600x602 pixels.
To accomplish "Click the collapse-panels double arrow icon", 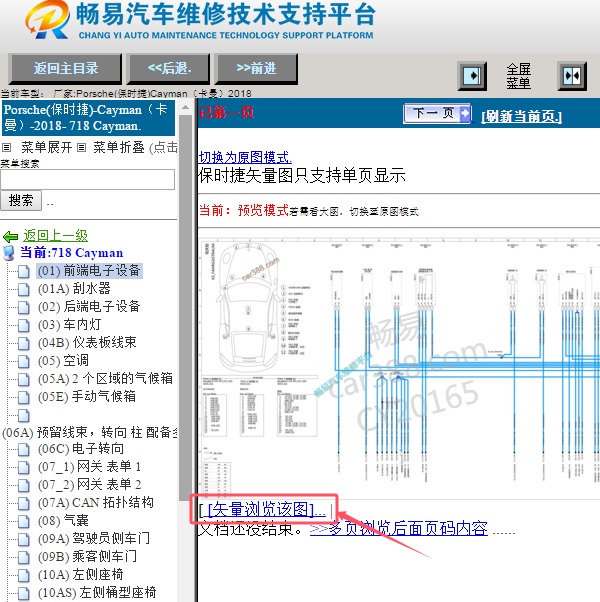I will click(x=572, y=76).
